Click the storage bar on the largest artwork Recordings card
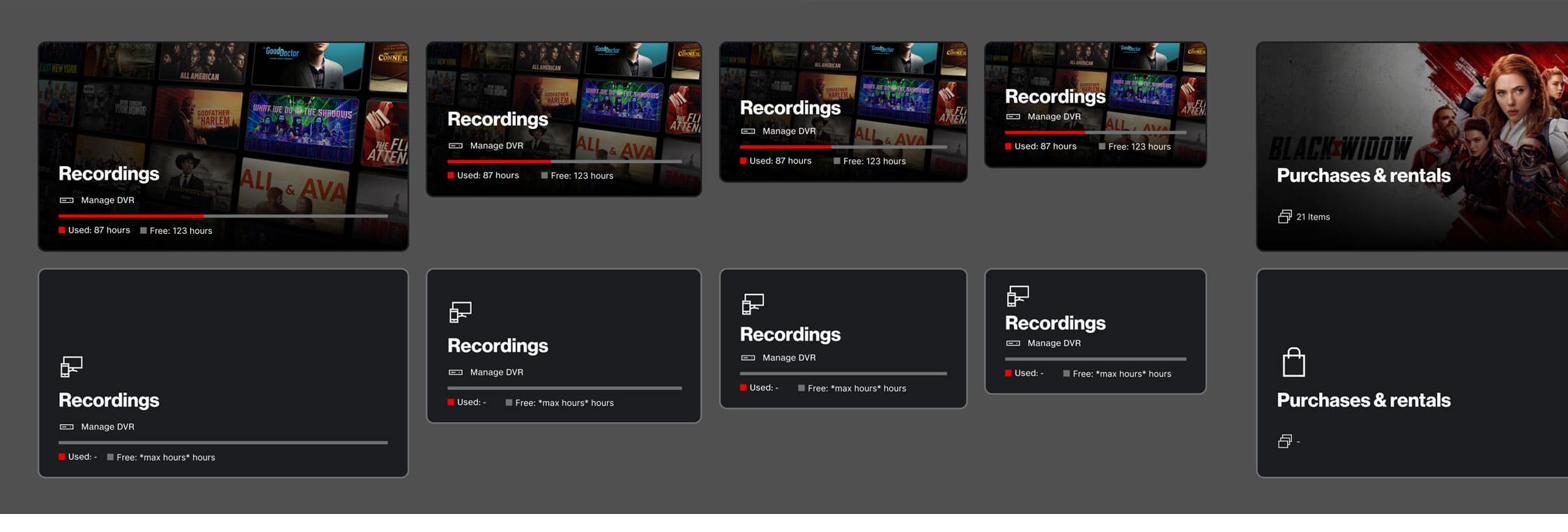The height and width of the screenshot is (532, 1568). [x=223, y=215]
